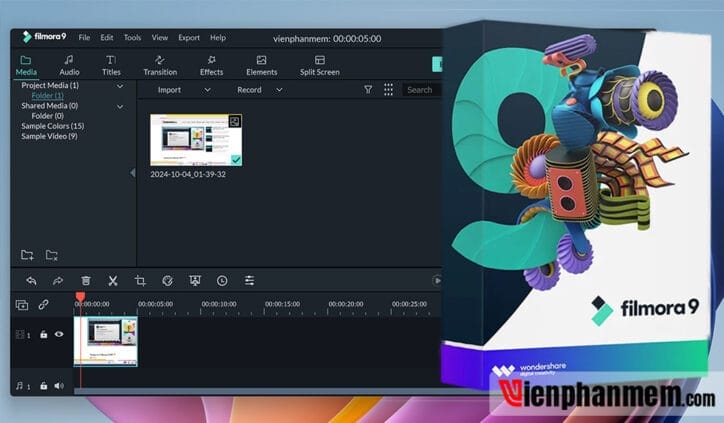724x423 pixels.
Task: Toggle the auto ripple link icon
Action: (x=43, y=305)
